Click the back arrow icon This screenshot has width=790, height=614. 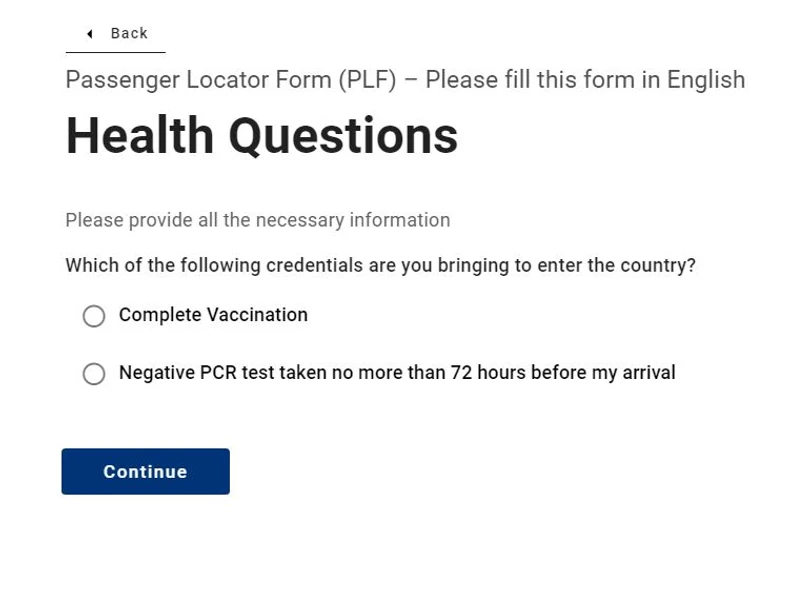(89, 34)
